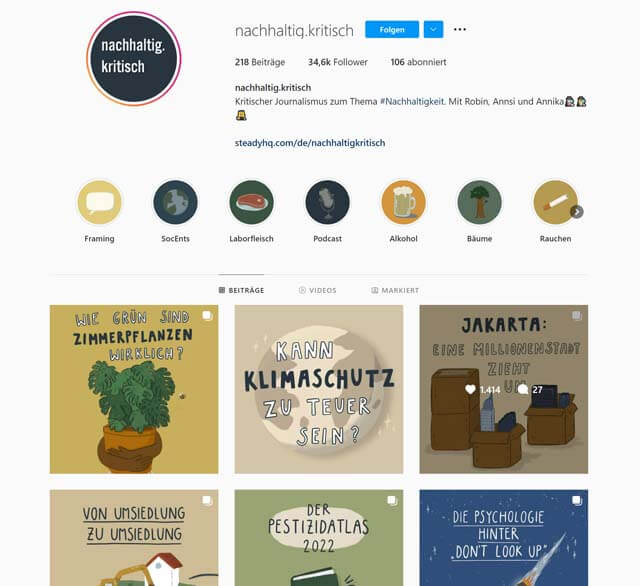
Task: Click the Folgen button
Action: [x=392, y=29]
